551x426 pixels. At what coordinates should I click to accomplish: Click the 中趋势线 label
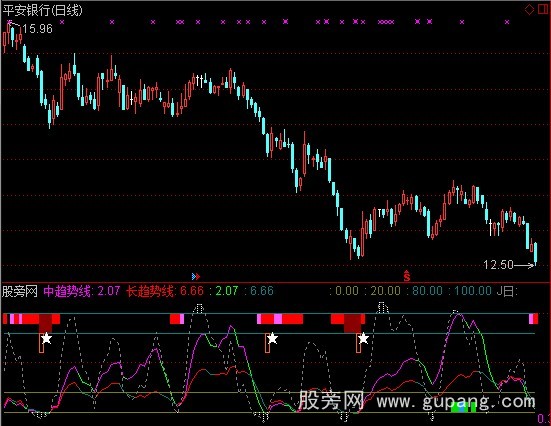click(x=67, y=291)
